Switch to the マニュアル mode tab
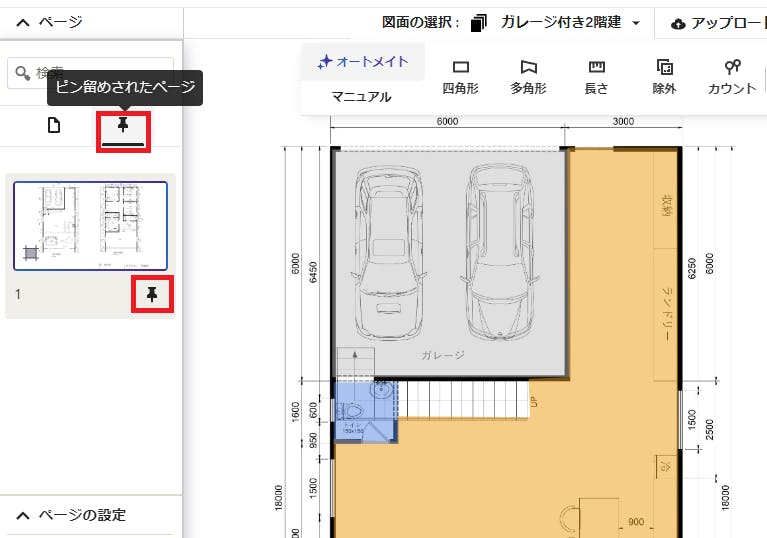This screenshot has height=538, width=767. (x=361, y=97)
